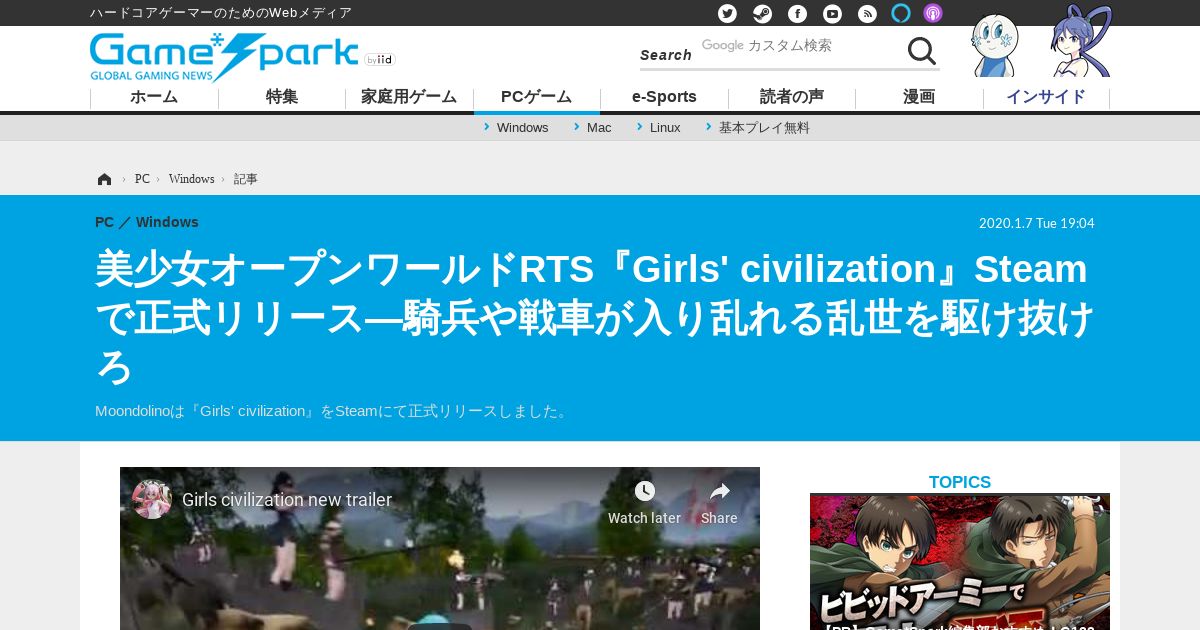Click the ハードコアゲーマーのためのWebメディア tagline

coord(221,13)
